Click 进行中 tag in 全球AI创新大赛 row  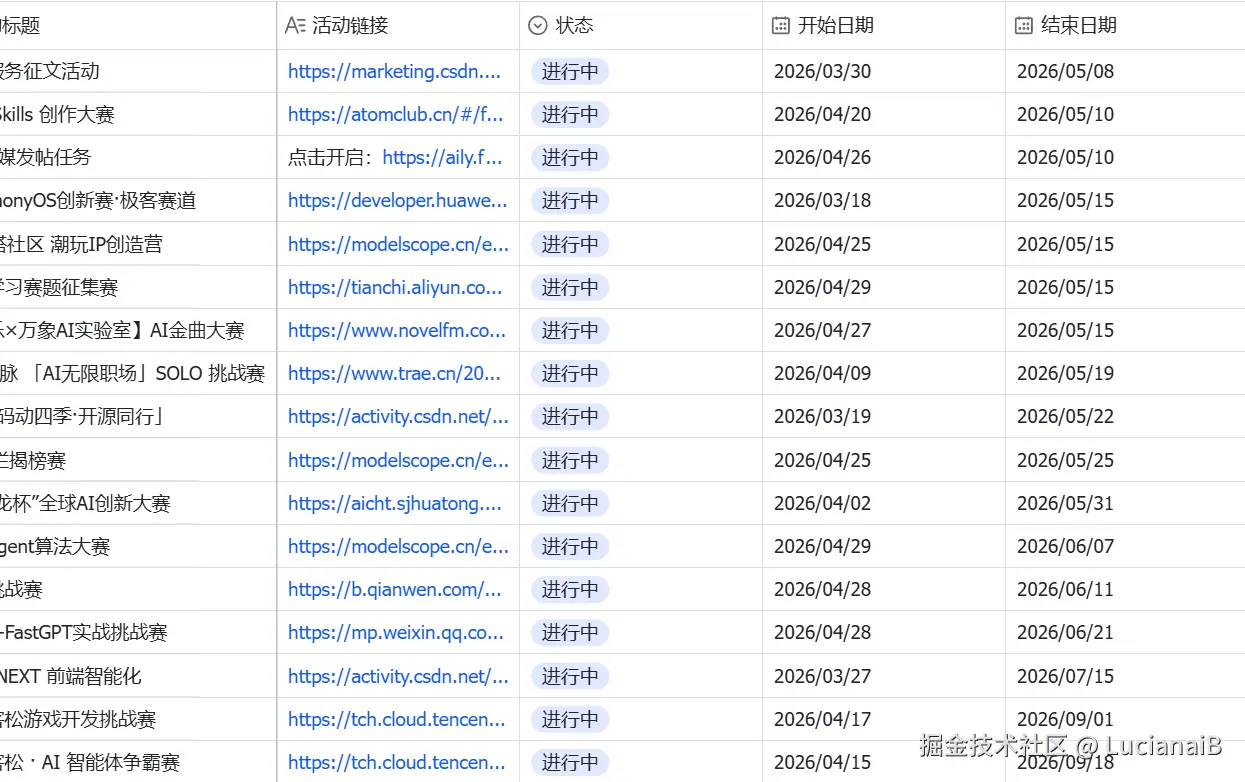click(570, 503)
